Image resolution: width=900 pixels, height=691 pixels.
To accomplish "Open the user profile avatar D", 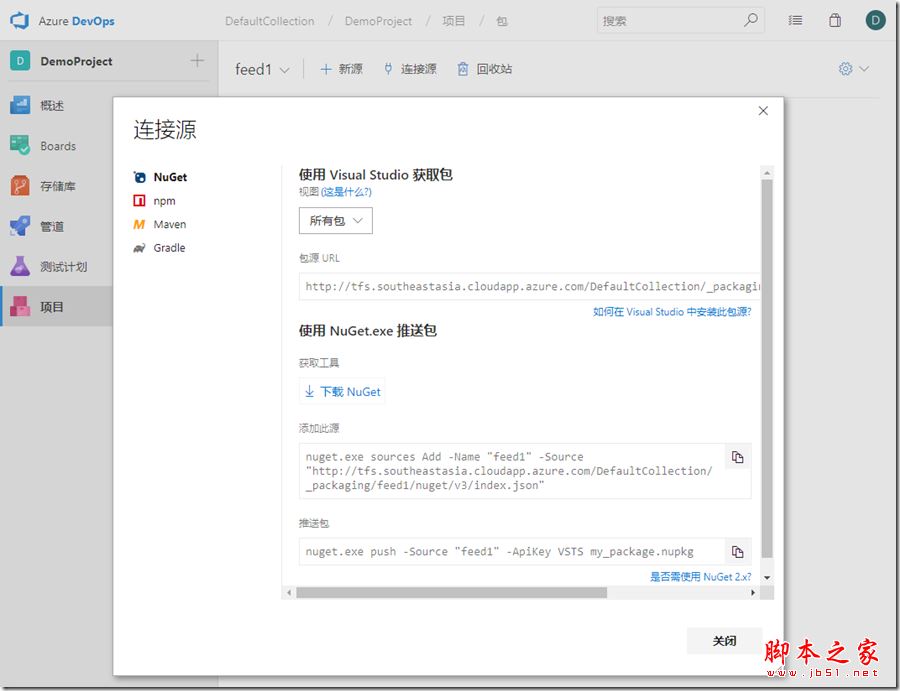I will coord(875,21).
